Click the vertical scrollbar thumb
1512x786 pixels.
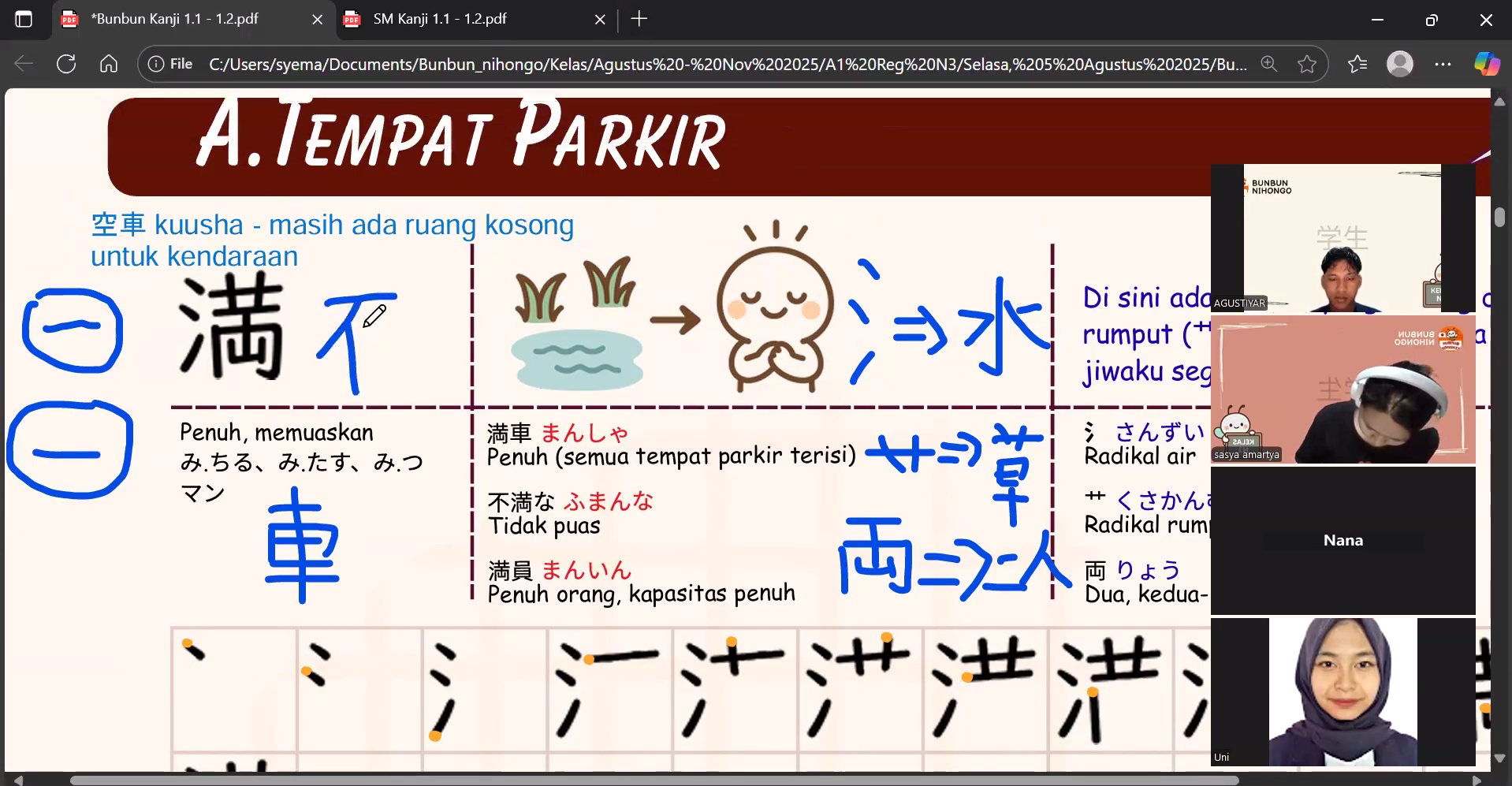click(1499, 217)
